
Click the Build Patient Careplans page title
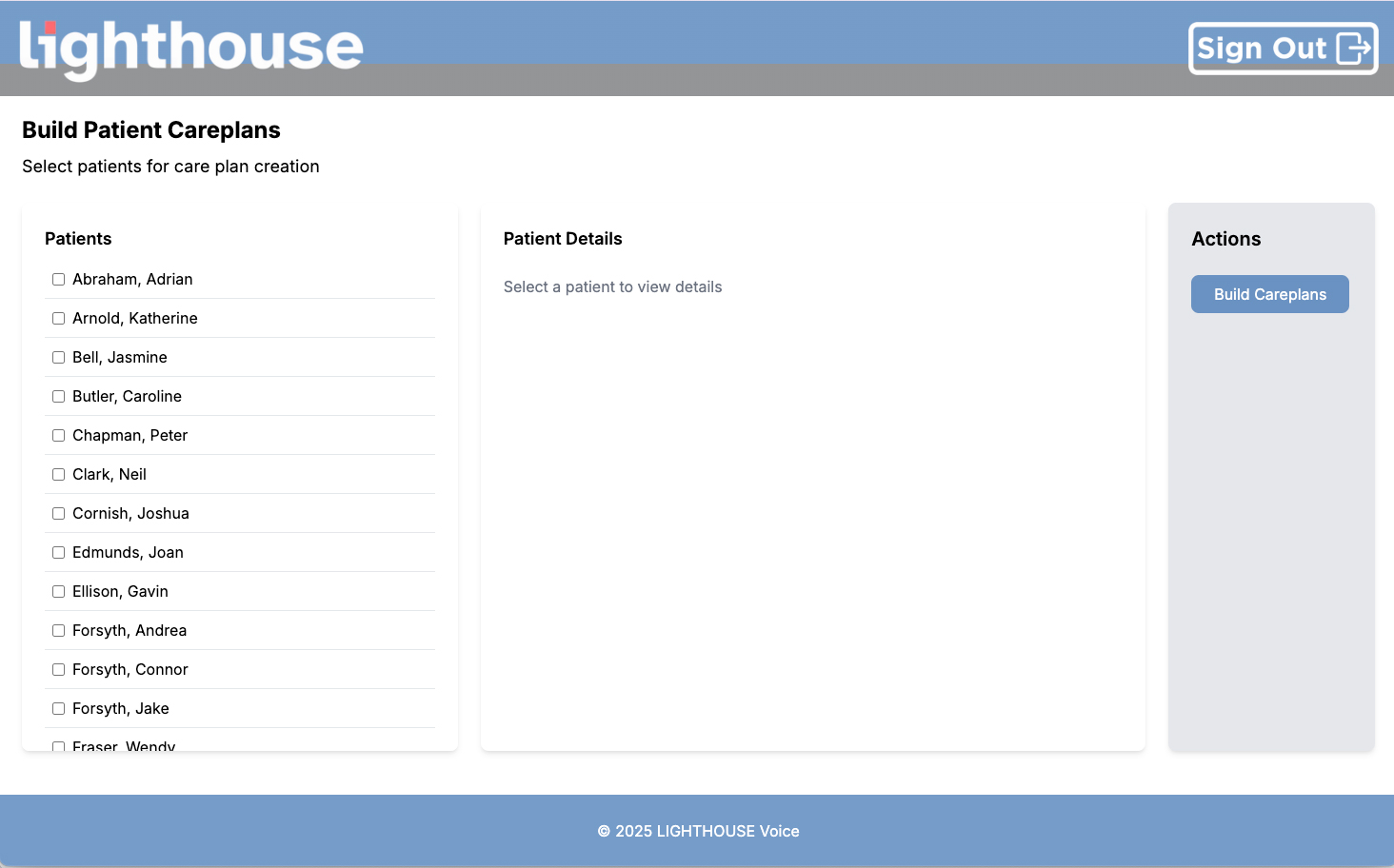pyautogui.click(x=150, y=129)
